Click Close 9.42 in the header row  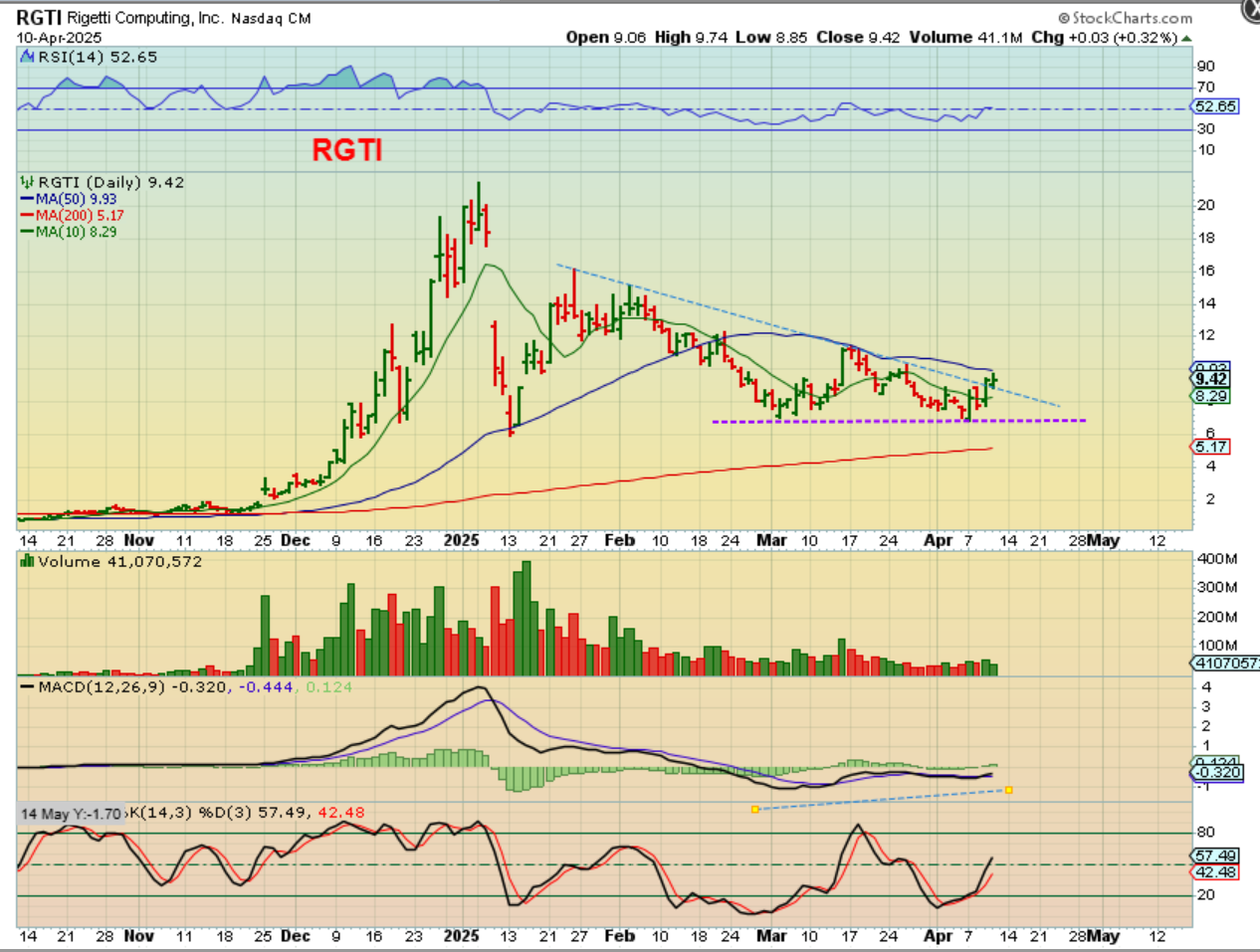tap(858, 37)
